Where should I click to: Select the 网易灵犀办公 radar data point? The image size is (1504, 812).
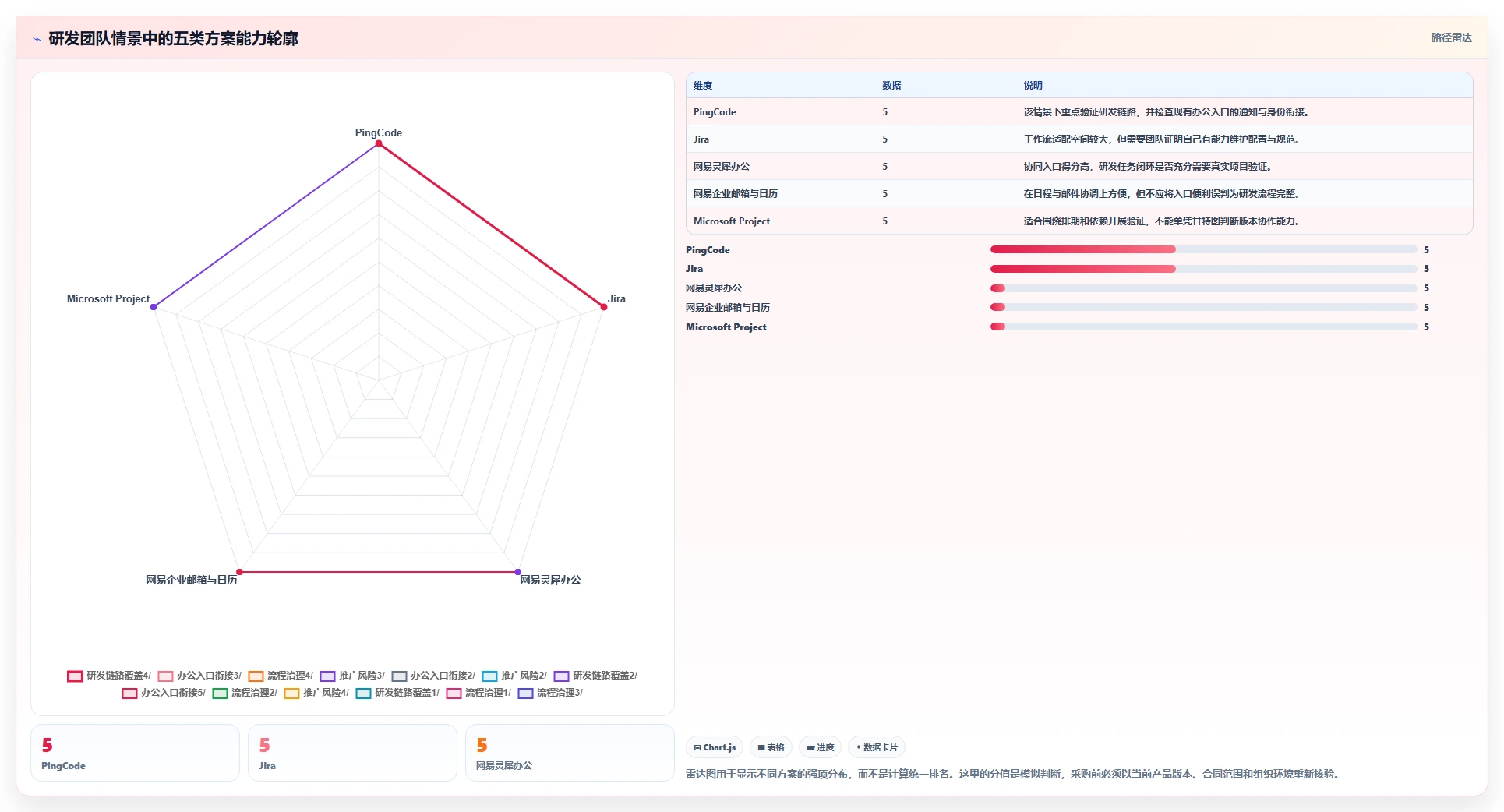(x=518, y=572)
